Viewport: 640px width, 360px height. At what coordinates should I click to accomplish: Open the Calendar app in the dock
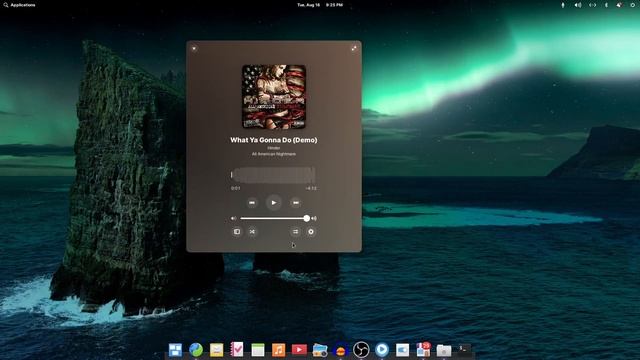coord(258,350)
